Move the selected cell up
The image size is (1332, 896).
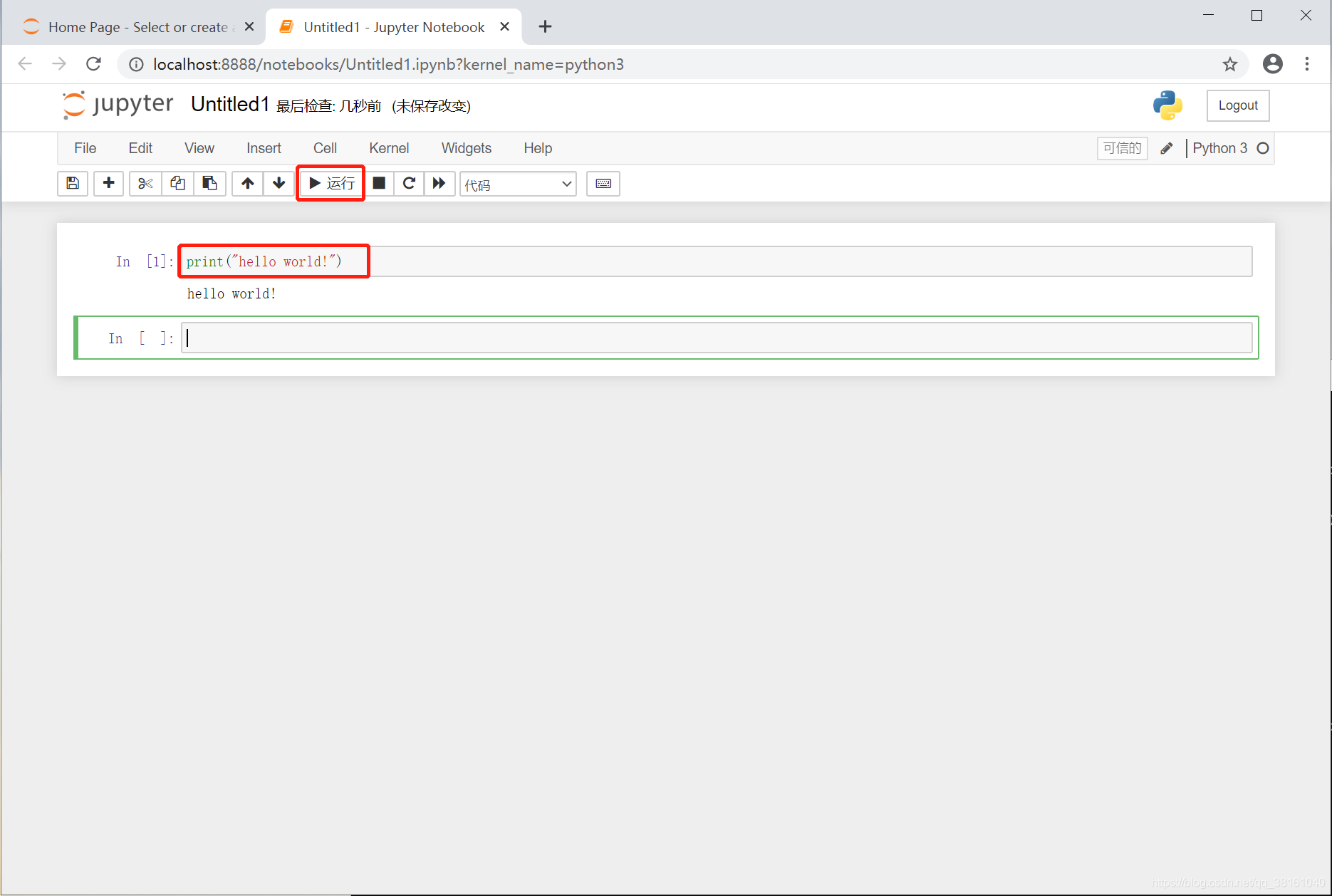click(x=247, y=184)
